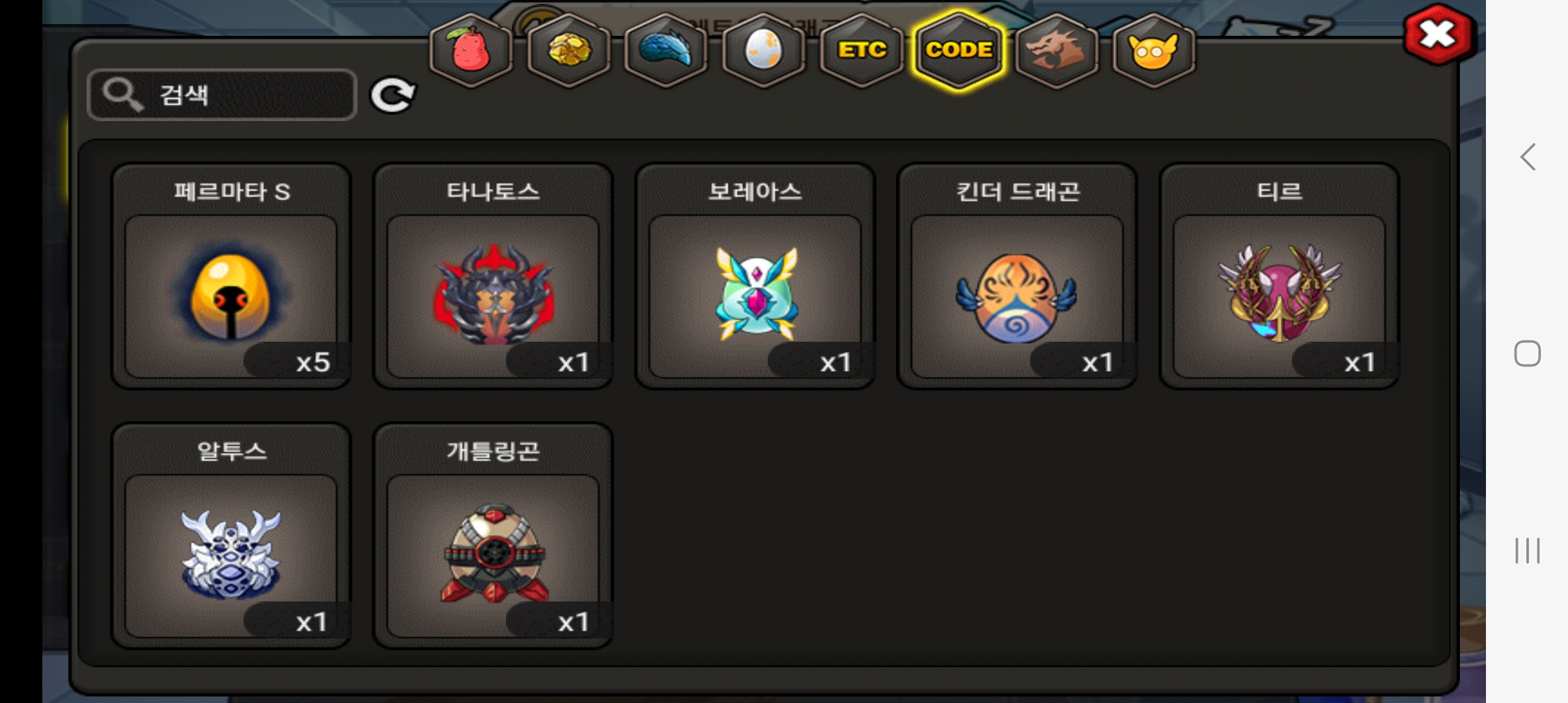Image resolution: width=1568 pixels, height=703 pixels.
Task: Select the 킨더 드래곤 egg item
Action: [x=1017, y=276]
